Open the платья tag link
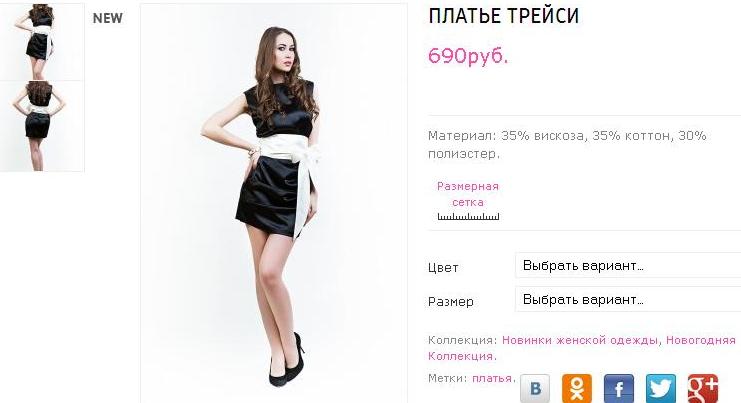Image resolution: width=741 pixels, height=403 pixels. point(491,378)
